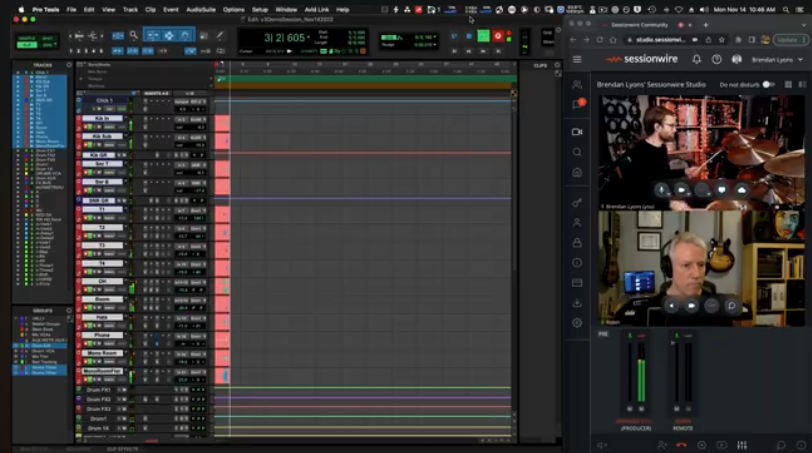
Task: Click the download icon in Sessionwire sidebar
Action: coord(577,303)
